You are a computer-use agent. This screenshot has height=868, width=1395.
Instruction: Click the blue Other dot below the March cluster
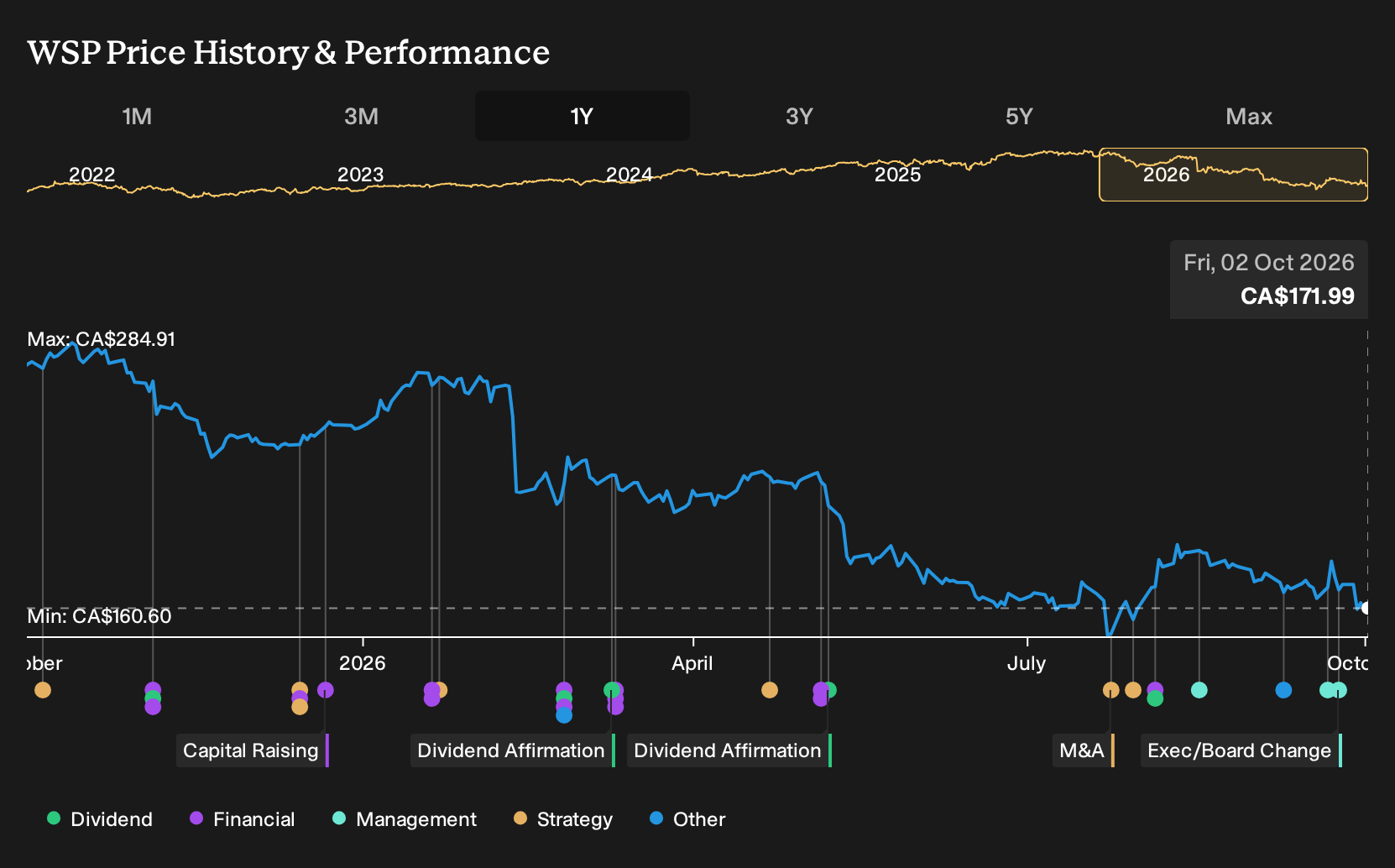click(x=564, y=715)
